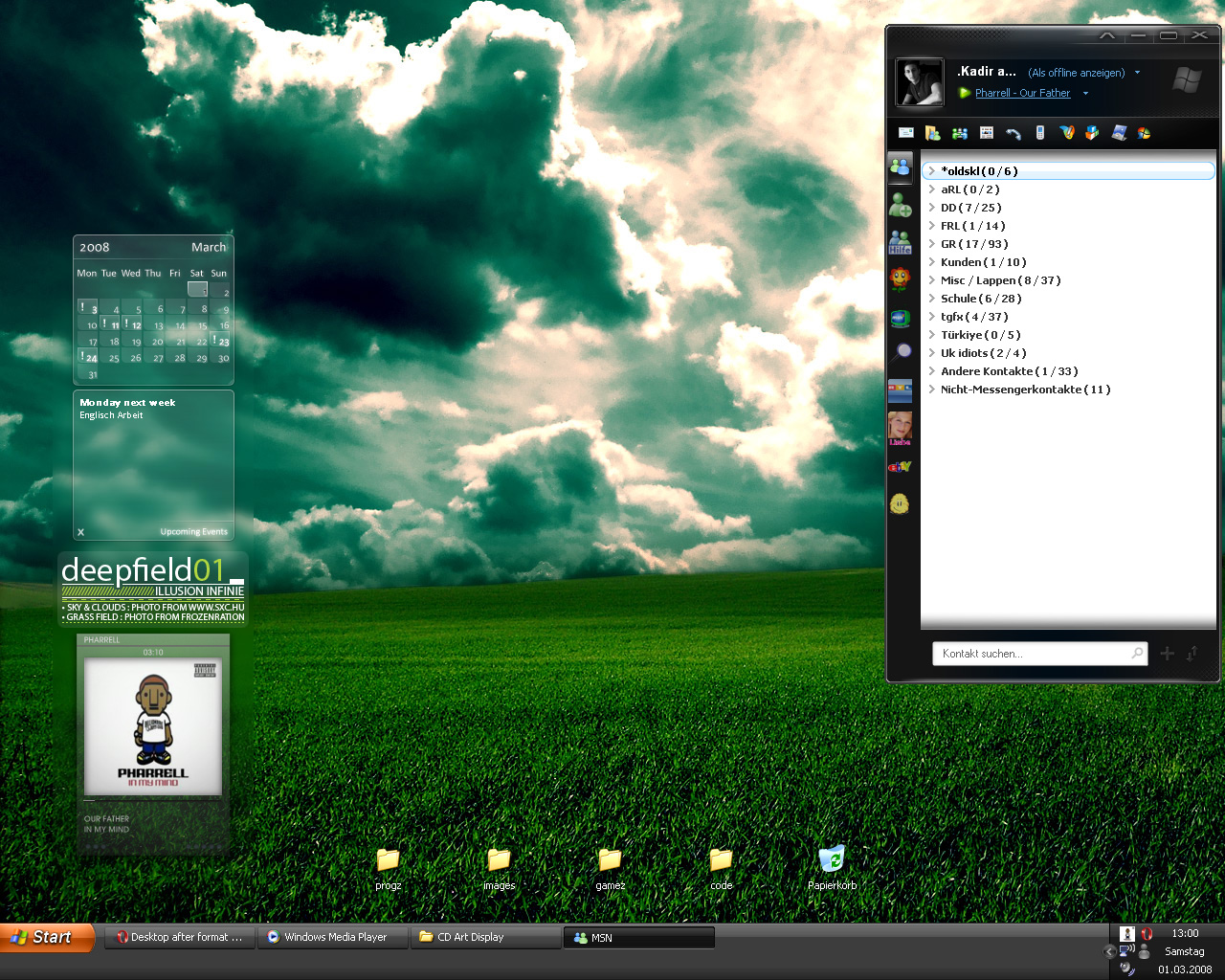Click the magnifying glass search sidebar icon
1225x980 pixels.
[x=901, y=352]
